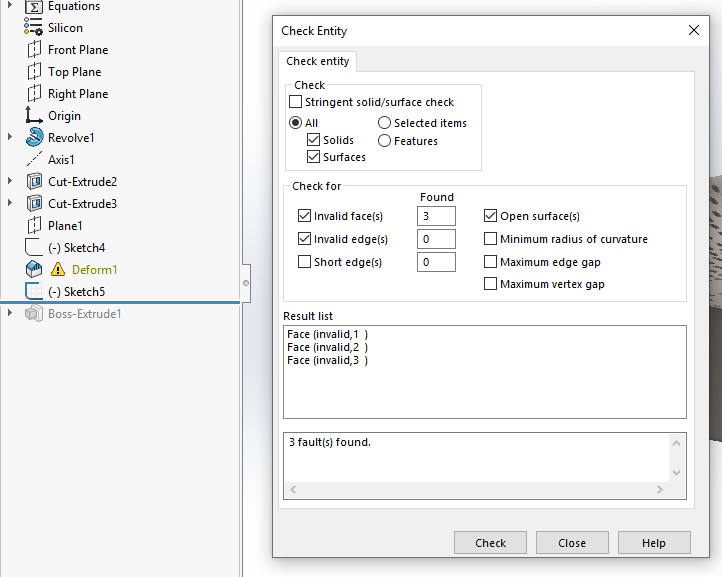Expand the Revolve1 tree node
Image resolution: width=722 pixels, height=577 pixels.
click(10, 138)
